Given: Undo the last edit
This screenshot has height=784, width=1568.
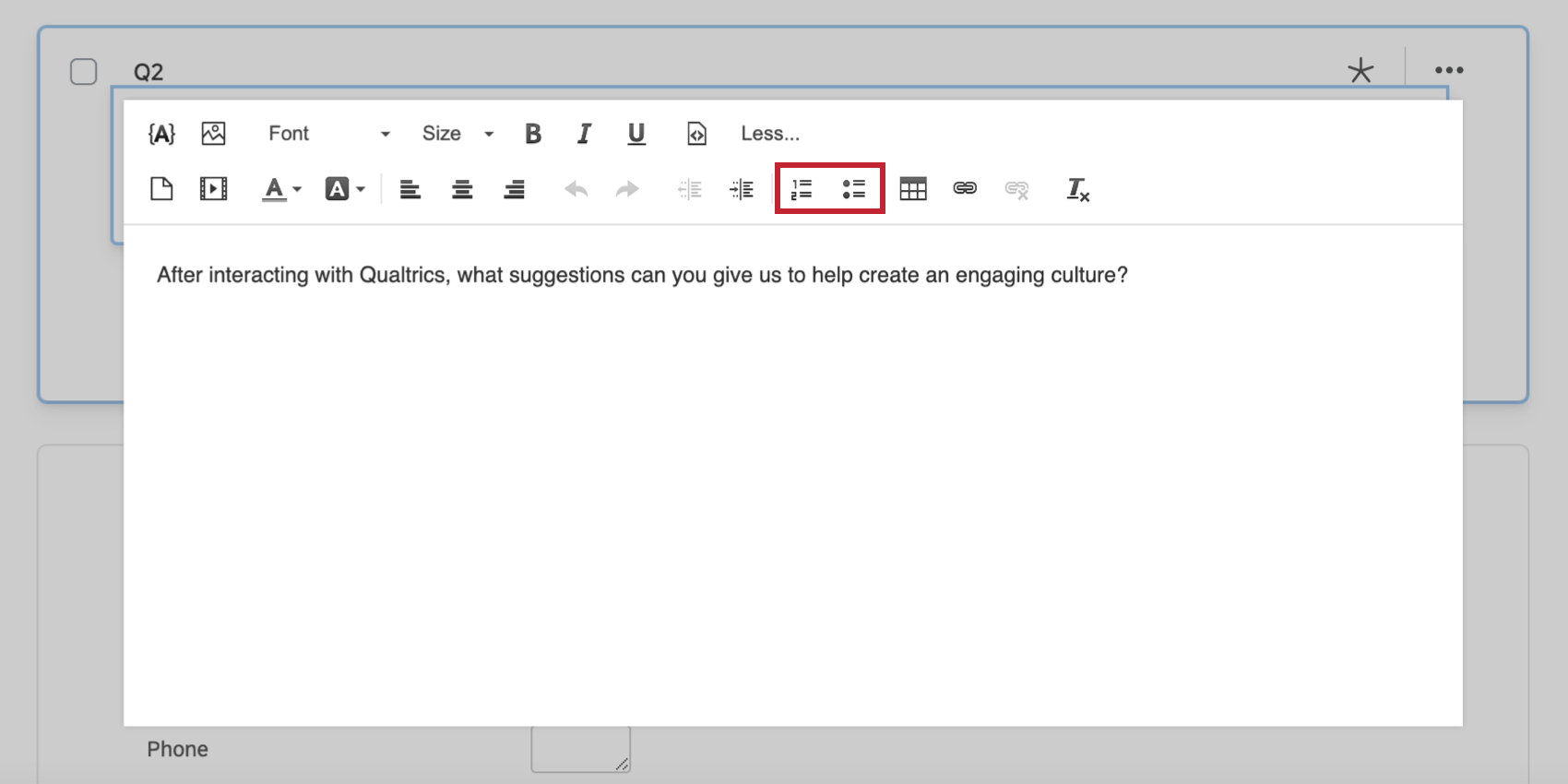Looking at the screenshot, I should pos(576,189).
